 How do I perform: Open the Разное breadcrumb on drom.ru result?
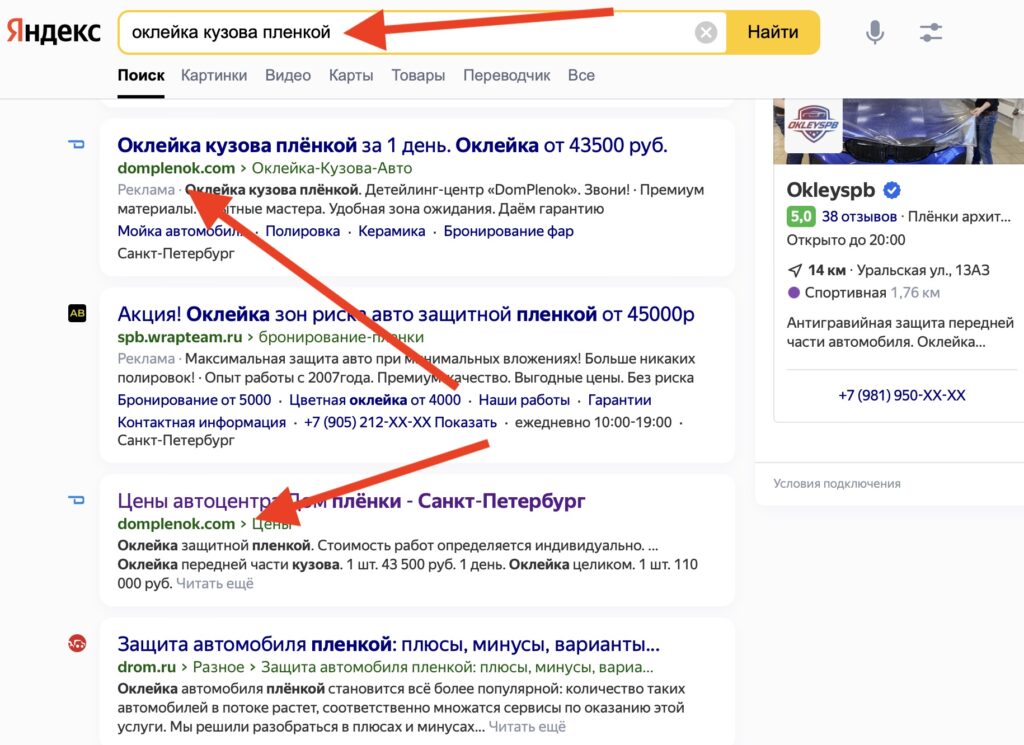click(218, 667)
